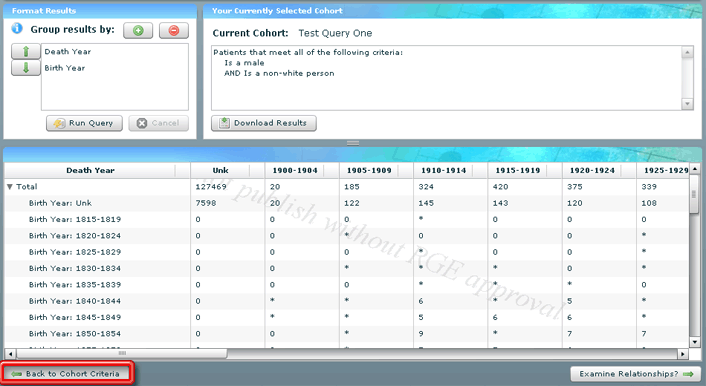Click the Total 1910-1914 value 324
This screenshot has height=386, width=706.
426,187
